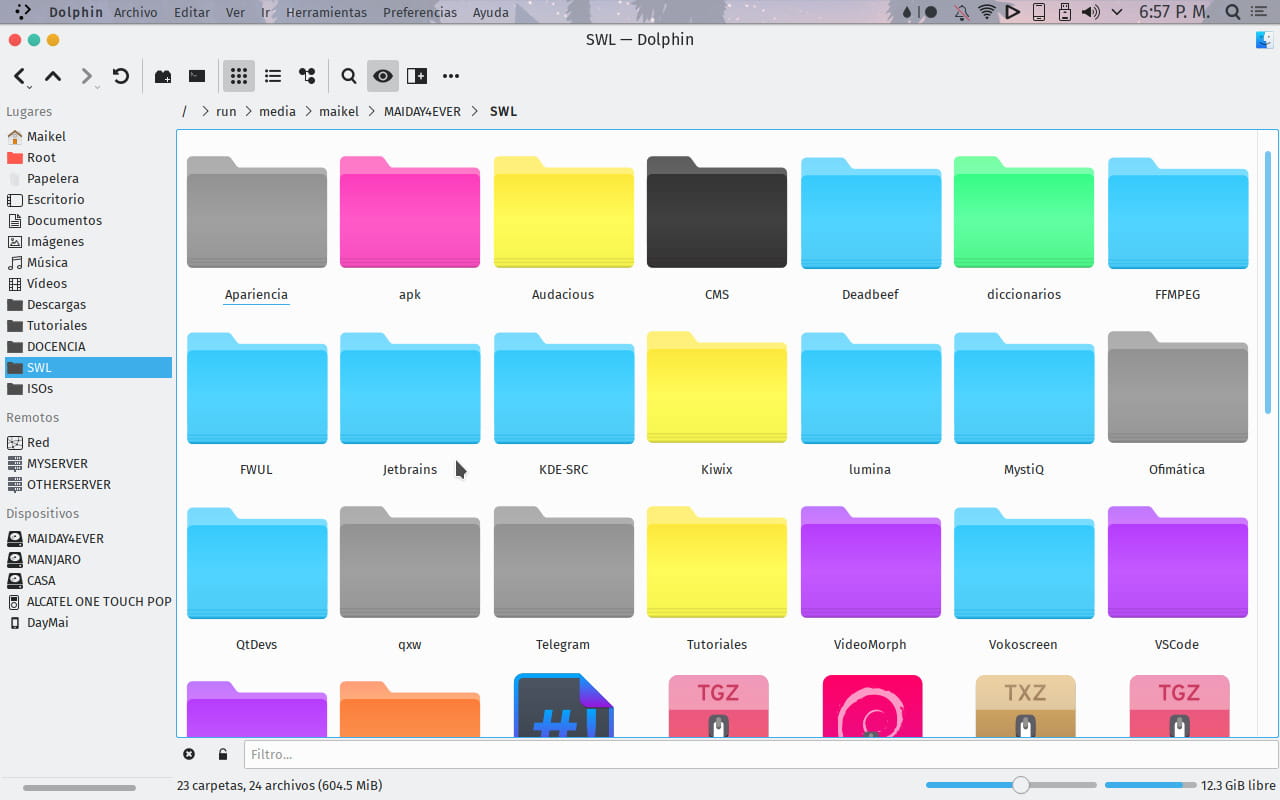The width and height of the screenshot is (1280, 800).
Task: Open the Archivo menu
Action: [x=135, y=13]
